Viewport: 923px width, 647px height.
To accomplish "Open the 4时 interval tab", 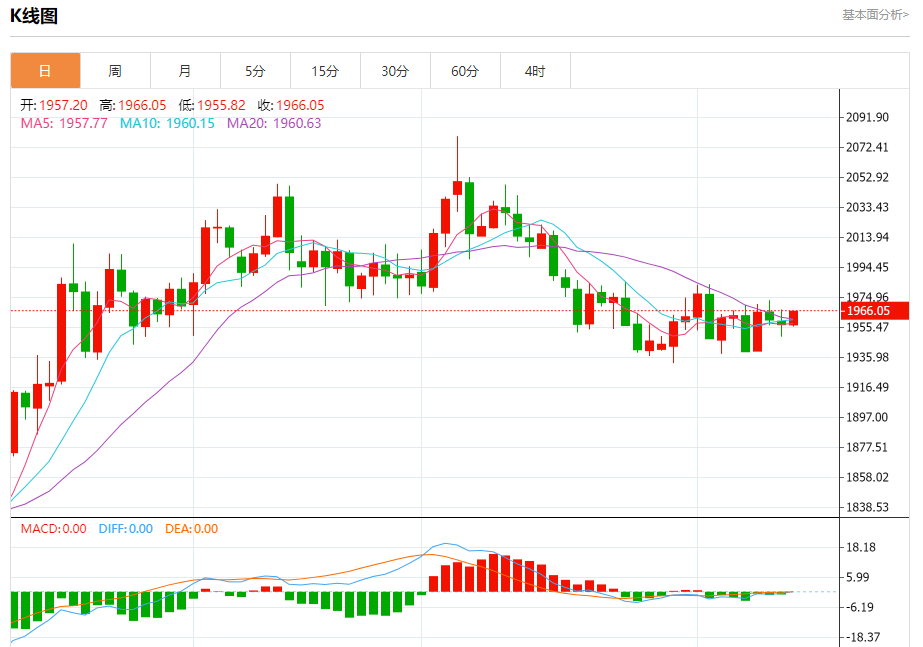I will pos(536,71).
